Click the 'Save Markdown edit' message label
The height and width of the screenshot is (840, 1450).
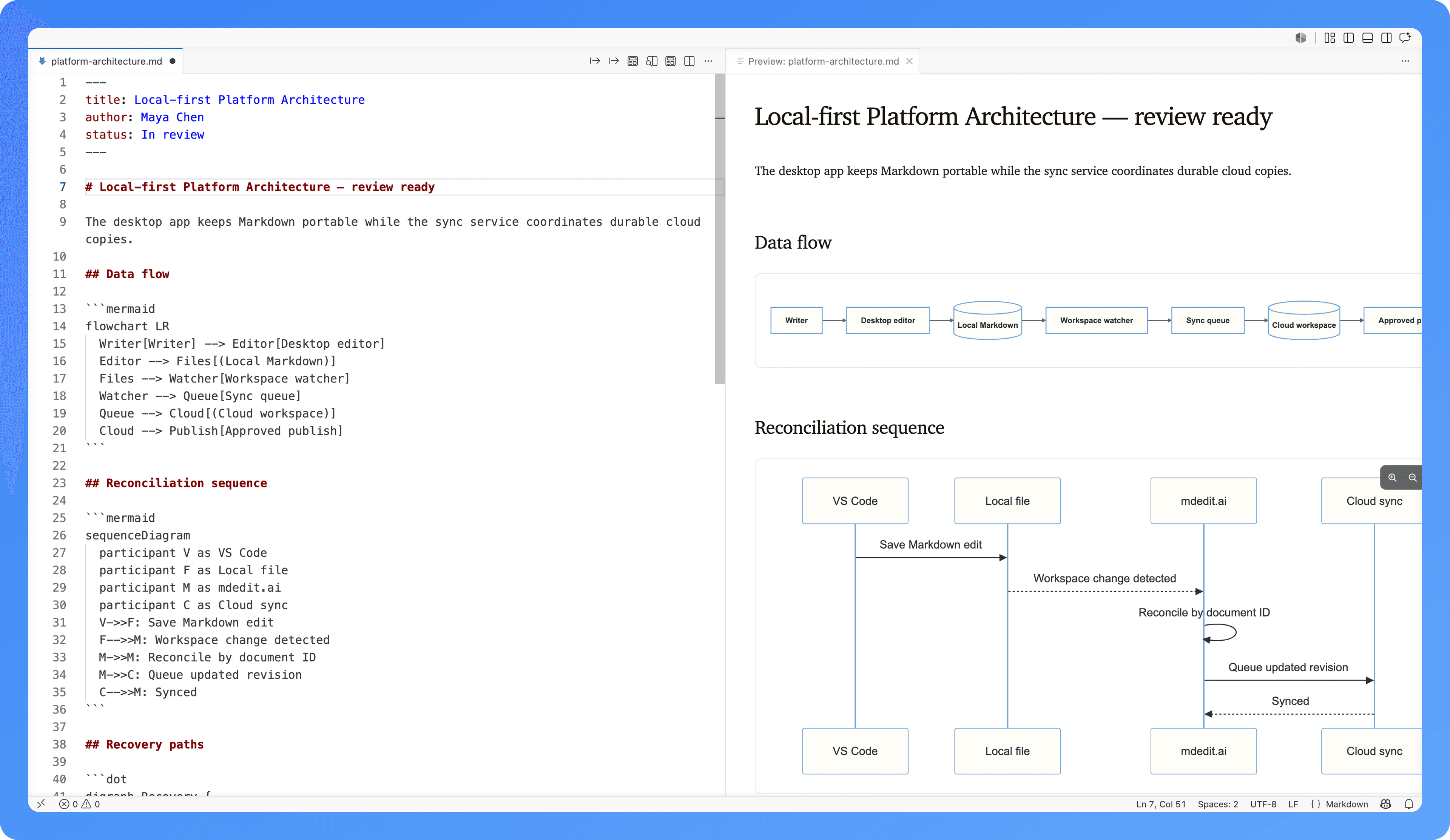(x=930, y=545)
